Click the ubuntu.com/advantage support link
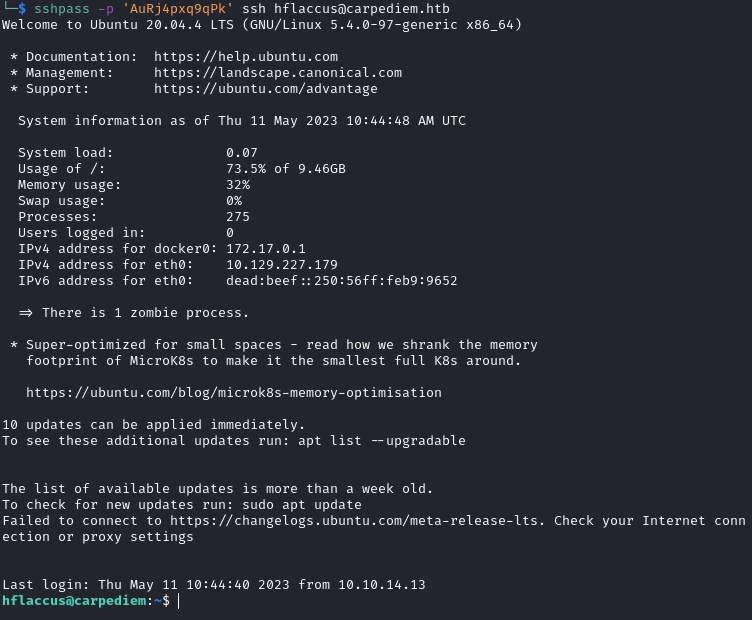This screenshot has width=752, height=620. (266, 89)
